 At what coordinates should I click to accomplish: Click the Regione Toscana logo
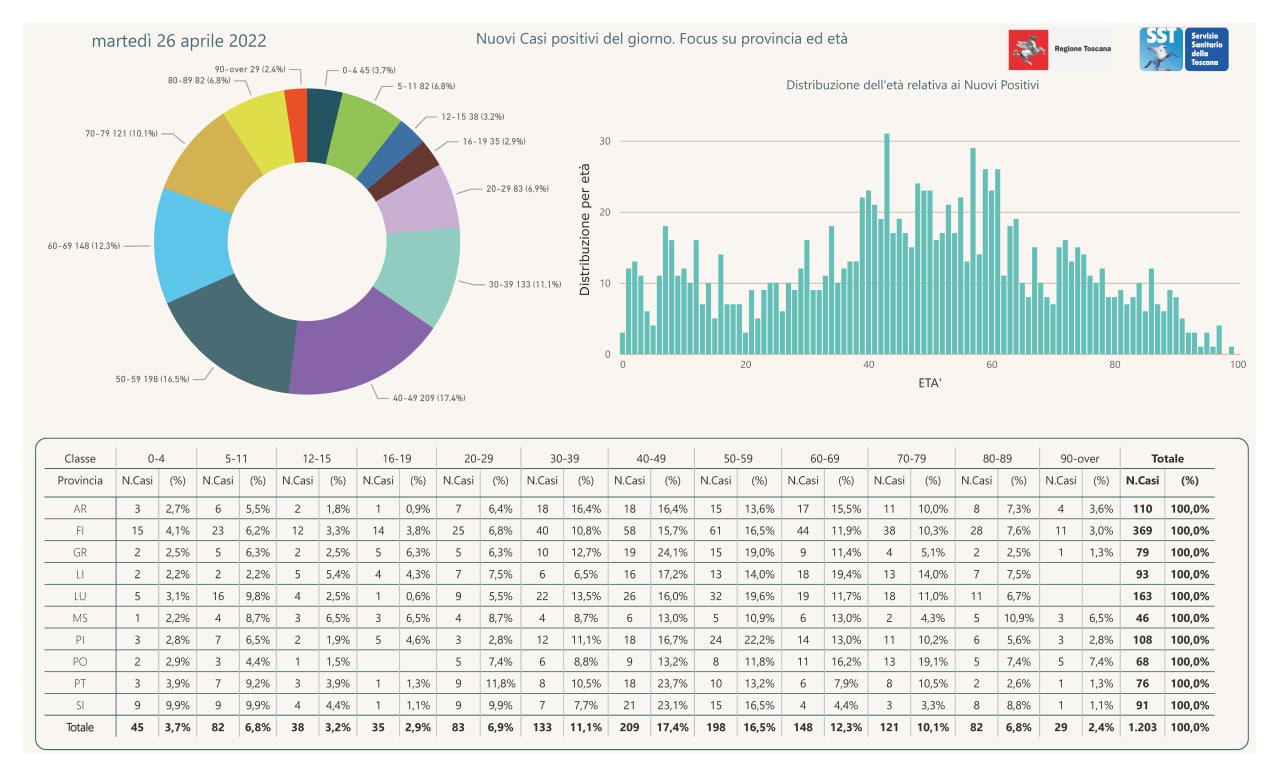pos(1060,50)
